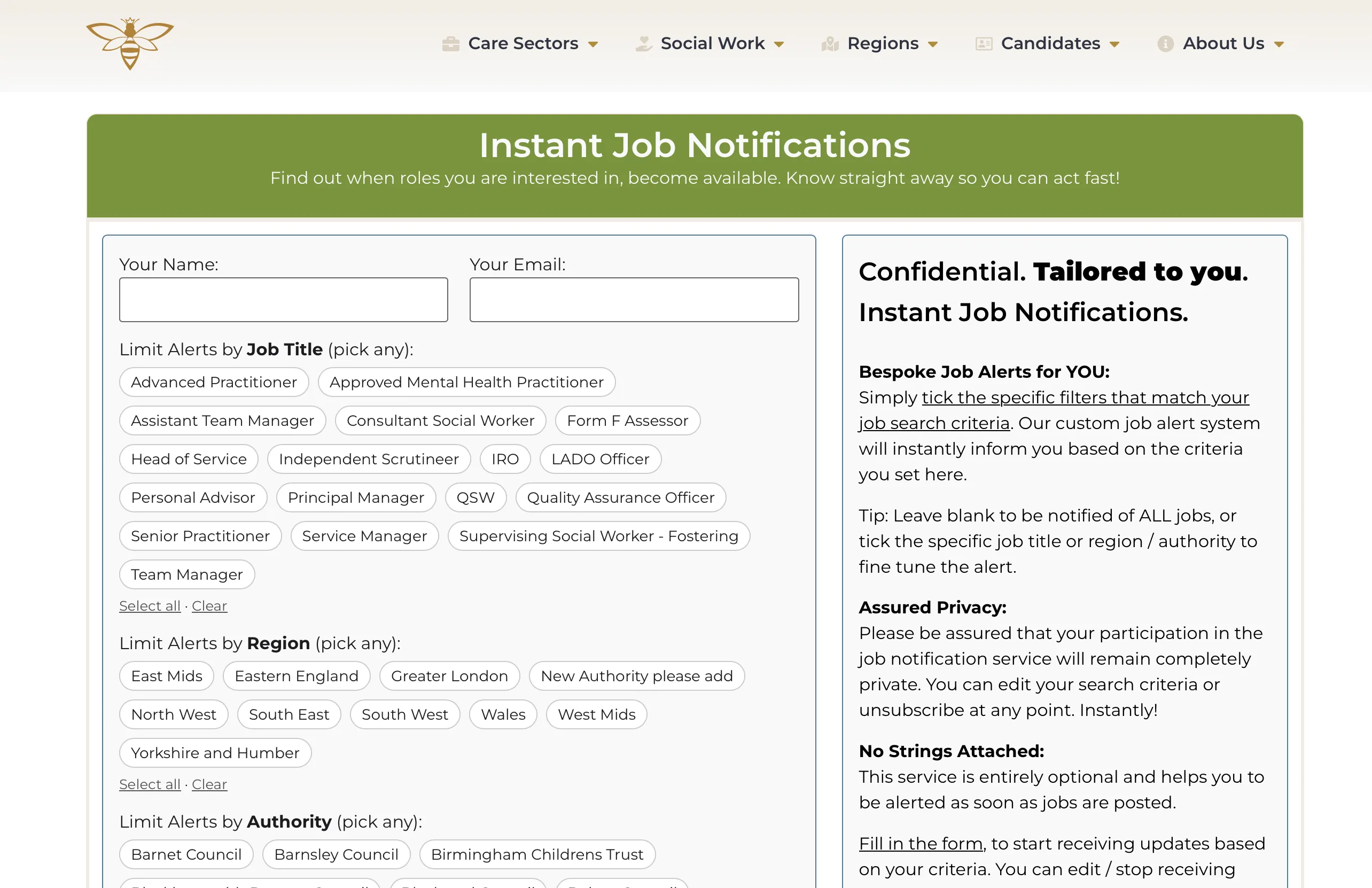1372x888 pixels.
Task: Toggle the Independent Scrutineer chip
Action: point(369,459)
